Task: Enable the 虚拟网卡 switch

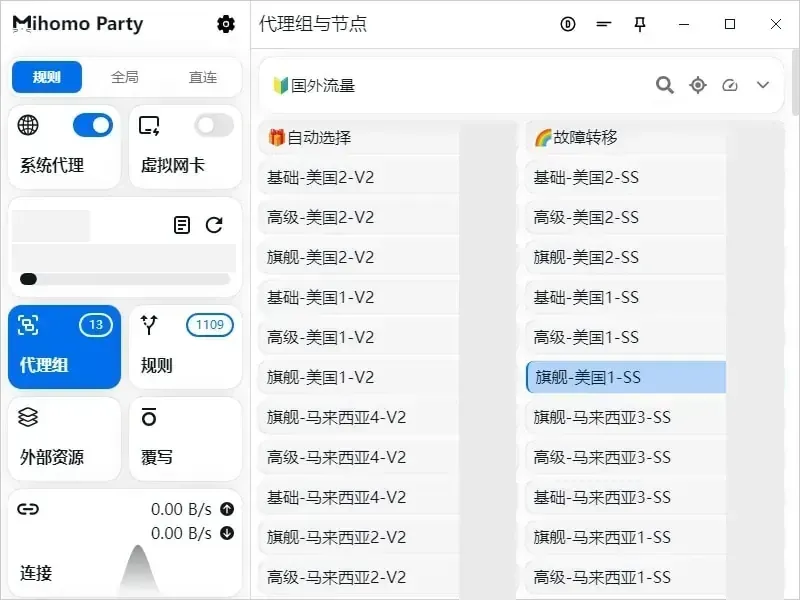Action: click(x=214, y=126)
